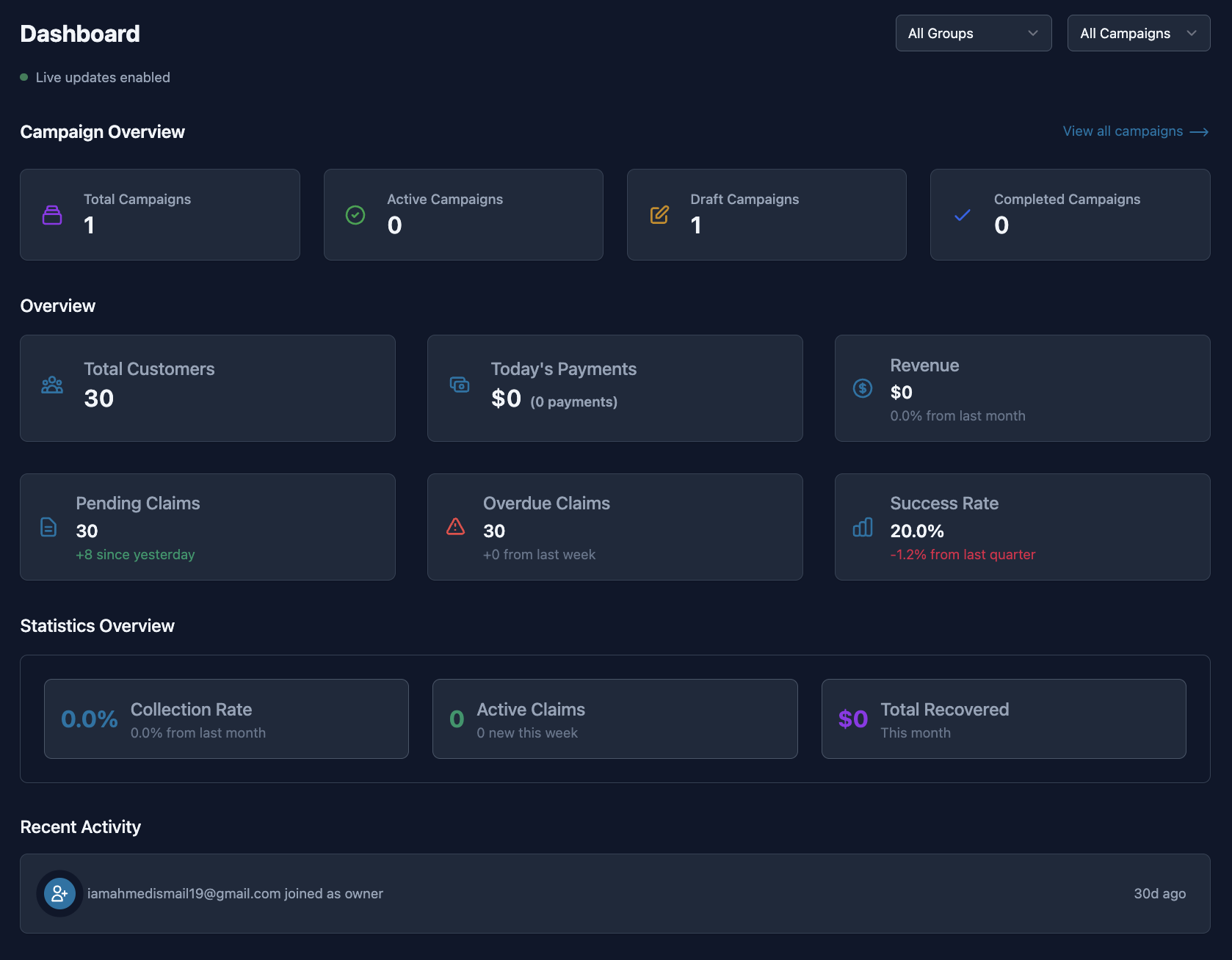Click the Collection Rate percentage value
1232x960 pixels.
pyautogui.click(x=88, y=719)
